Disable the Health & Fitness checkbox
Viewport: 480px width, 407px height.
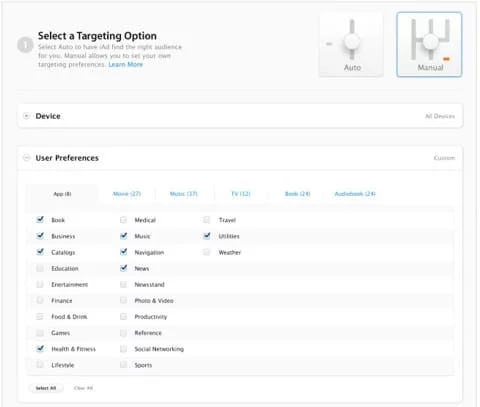[40, 349]
